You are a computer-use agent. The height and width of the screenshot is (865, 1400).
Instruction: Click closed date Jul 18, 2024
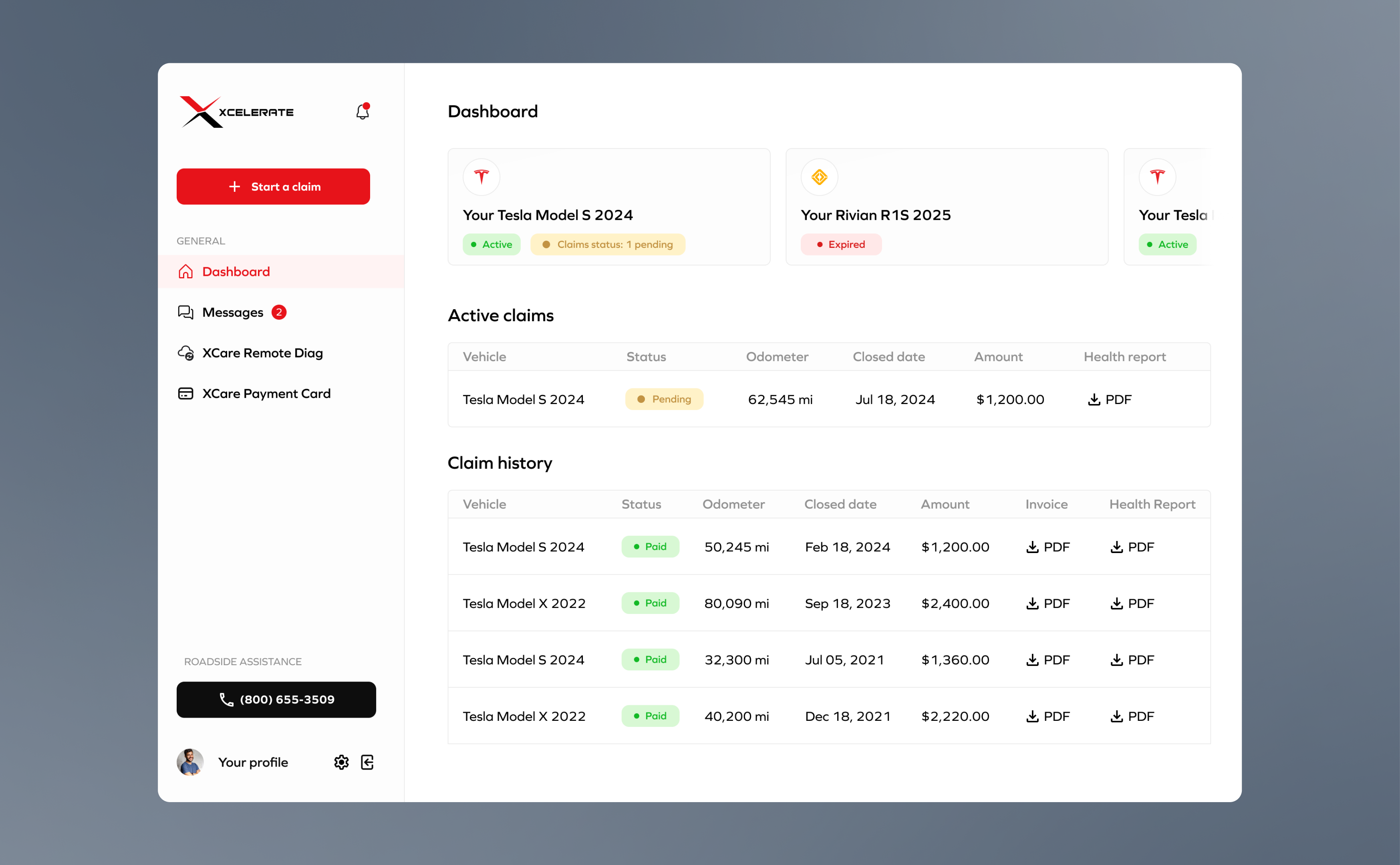[895, 399]
